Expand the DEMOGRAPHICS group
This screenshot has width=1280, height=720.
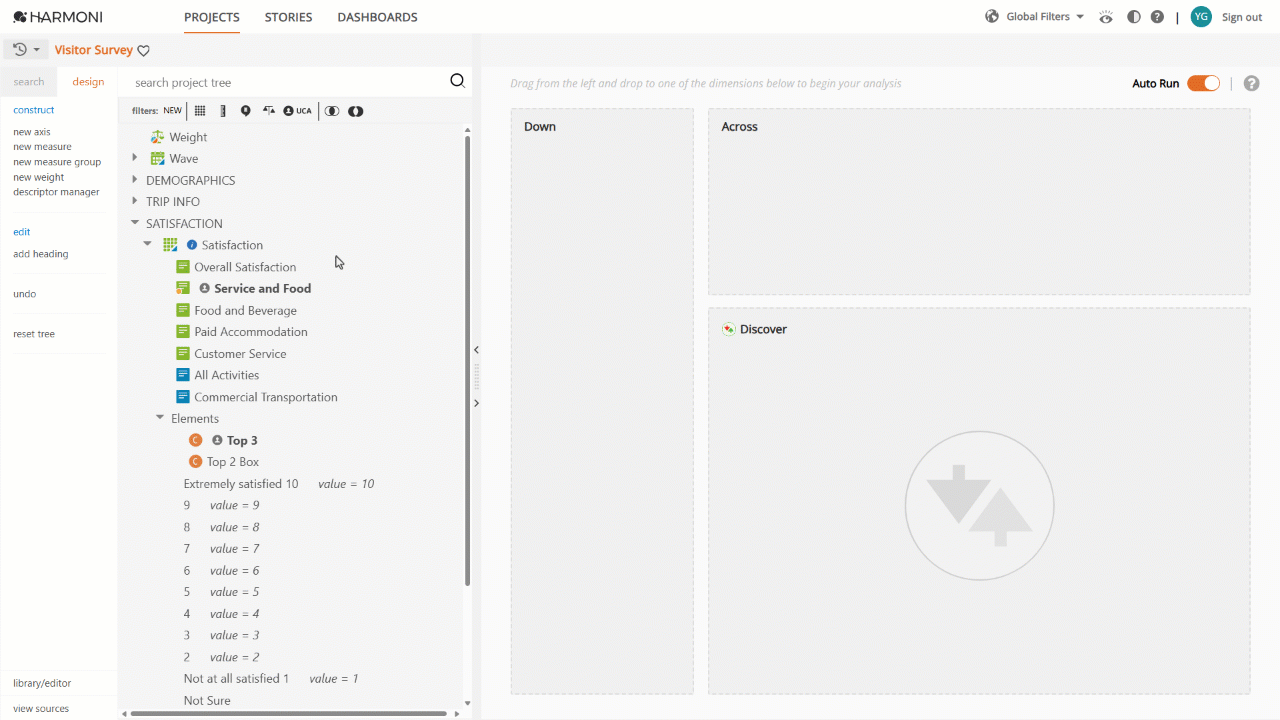pos(135,180)
